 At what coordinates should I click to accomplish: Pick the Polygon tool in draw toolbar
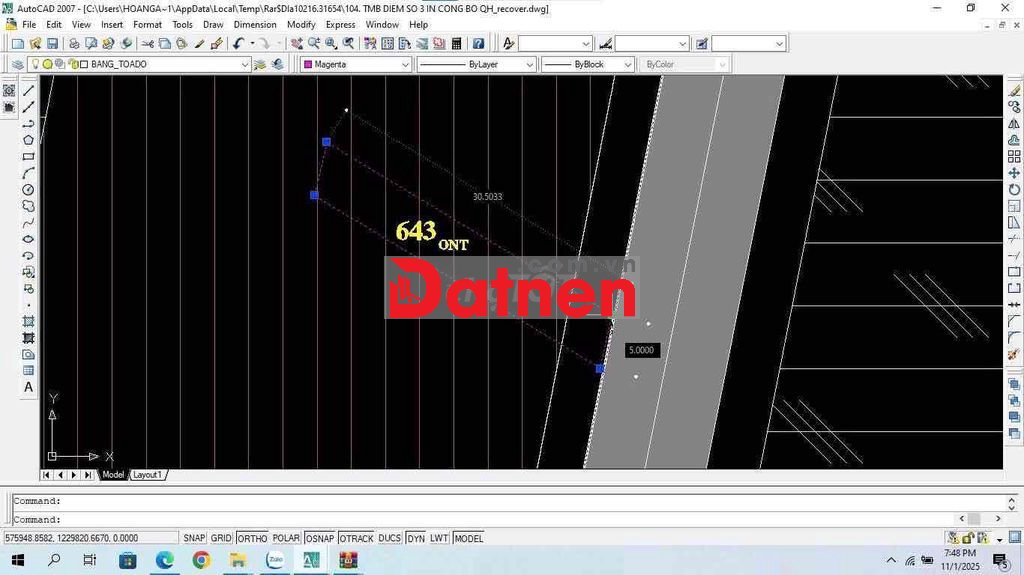(x=28, y=140)
